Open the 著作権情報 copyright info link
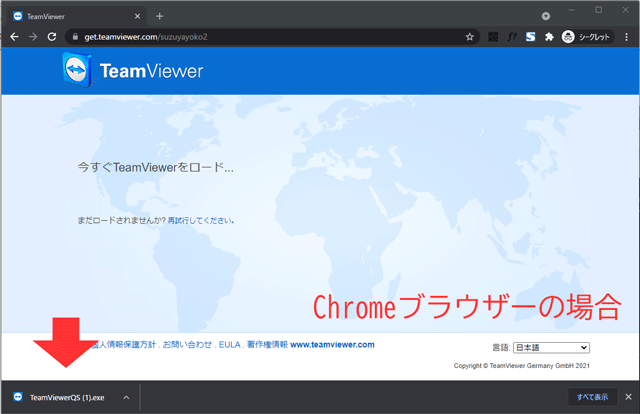The height and width of the screenshot is (414, 640). (267, 345)
